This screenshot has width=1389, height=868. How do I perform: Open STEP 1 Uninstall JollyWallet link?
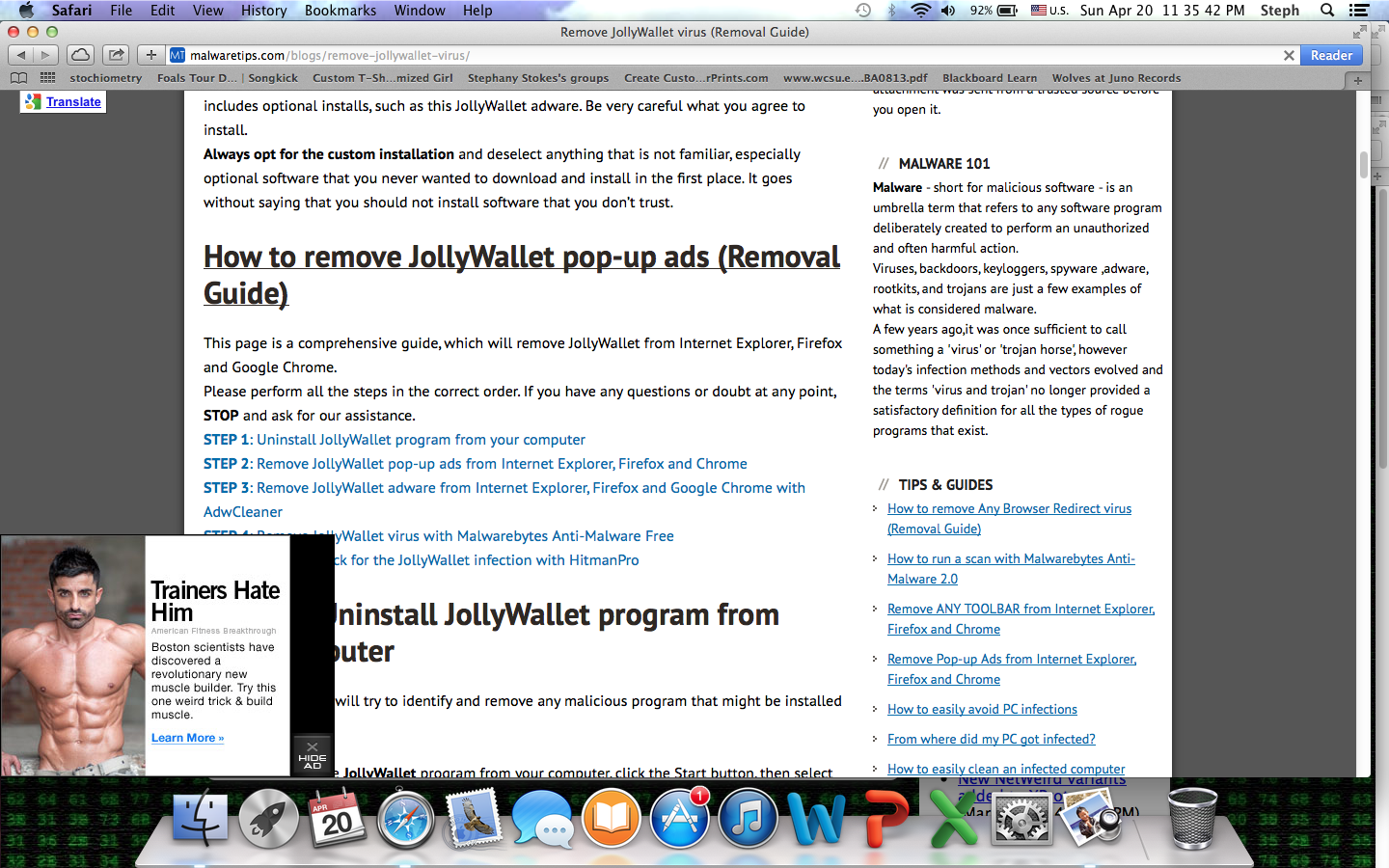pyautogui.click(x=395, y=440)
